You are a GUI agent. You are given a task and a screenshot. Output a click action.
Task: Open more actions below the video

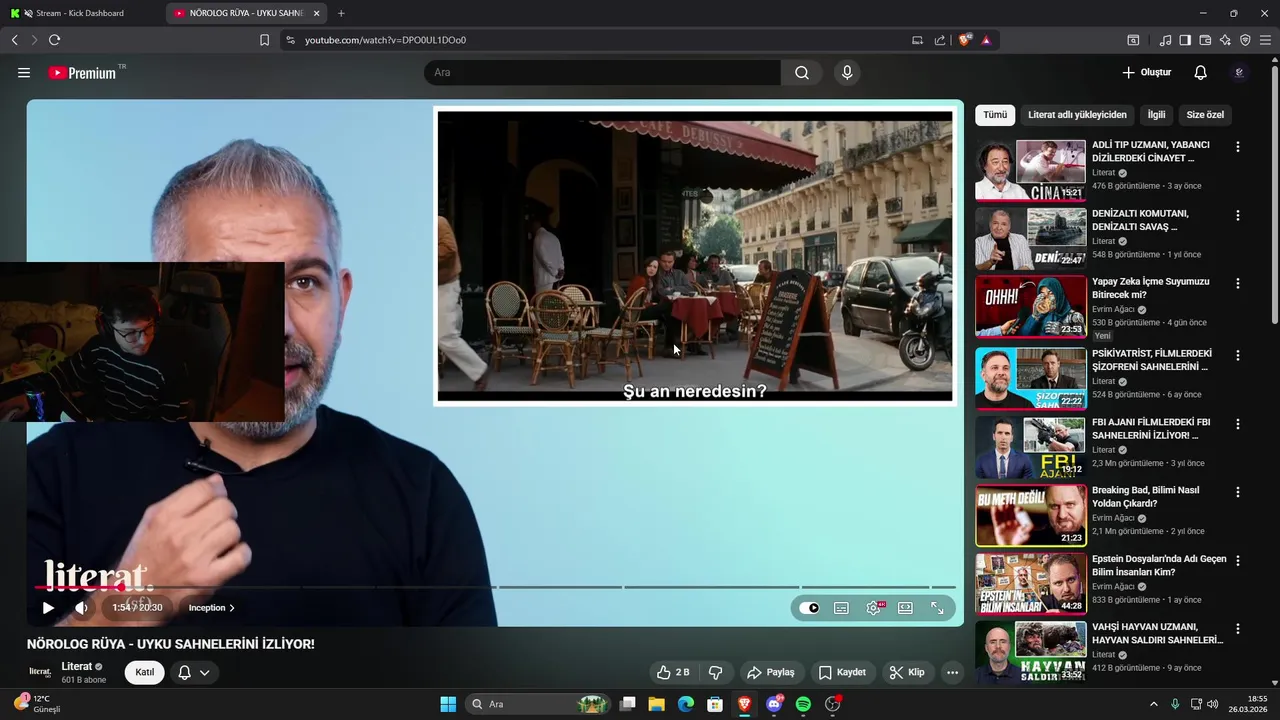coord(952,672)
